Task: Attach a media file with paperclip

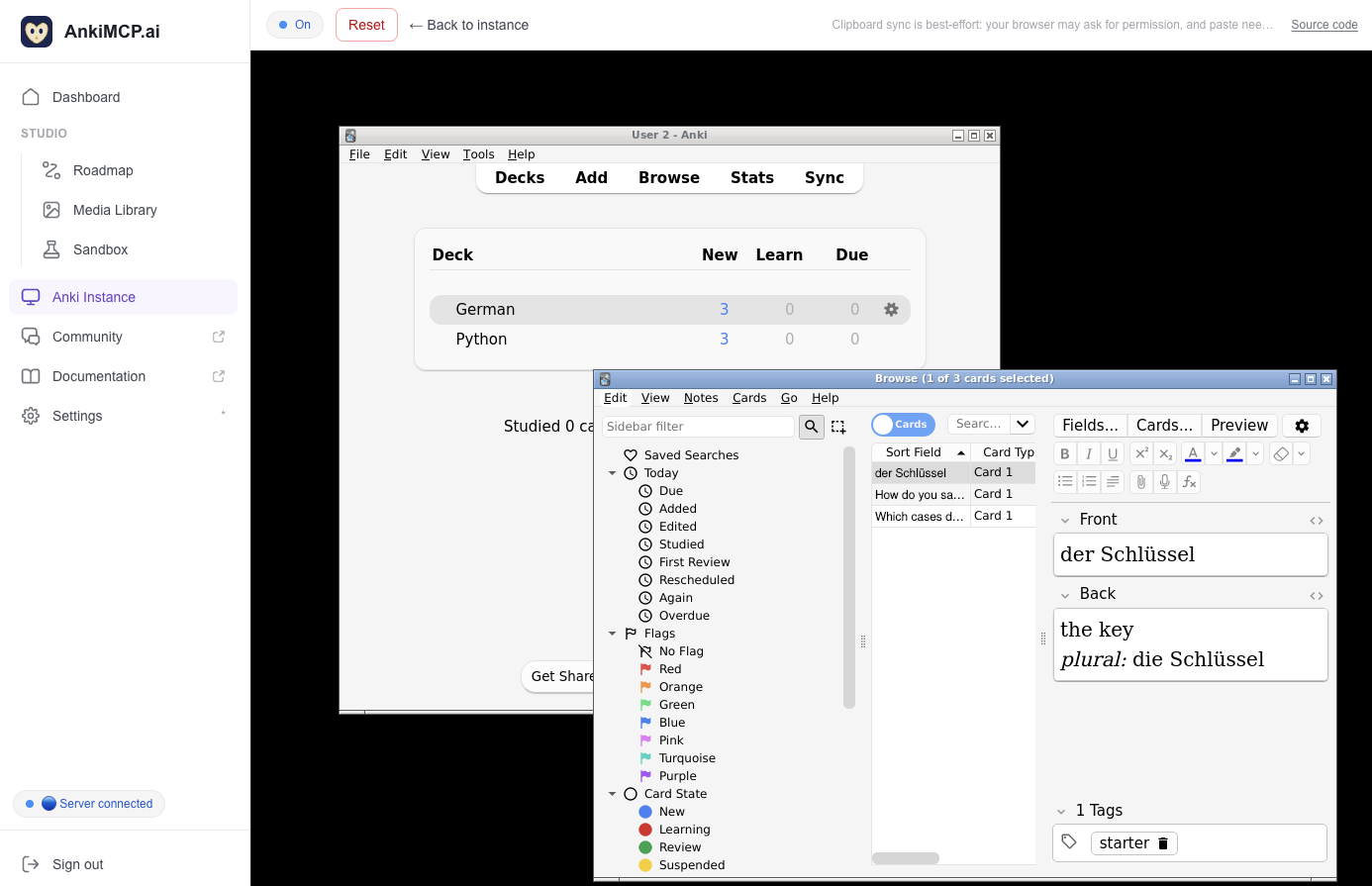Action: (x=1141, y=481)
